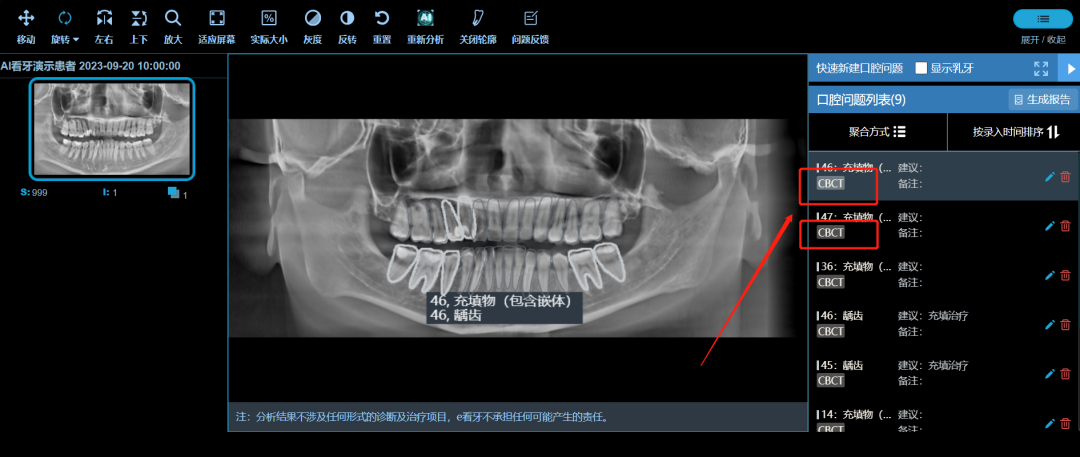Enable the 显示乳牙 checkbox

(x=920, y=68)
